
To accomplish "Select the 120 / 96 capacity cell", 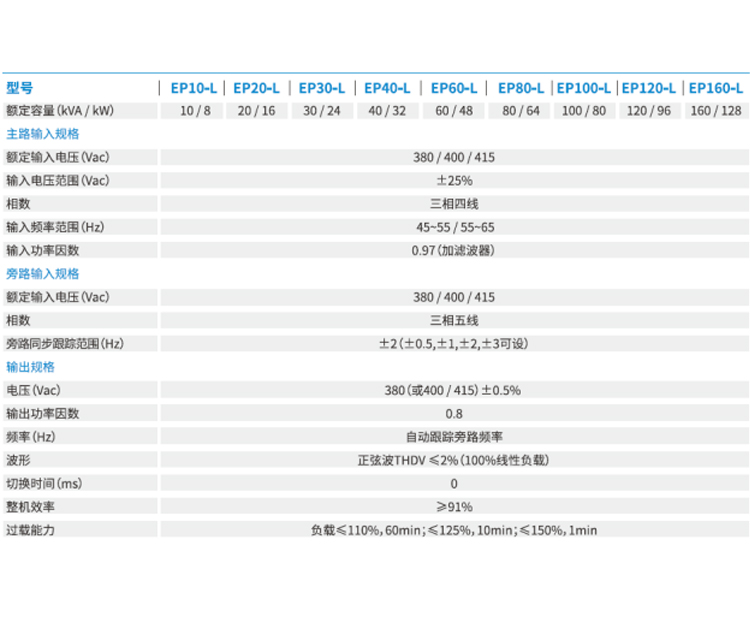I will [650, 111].
